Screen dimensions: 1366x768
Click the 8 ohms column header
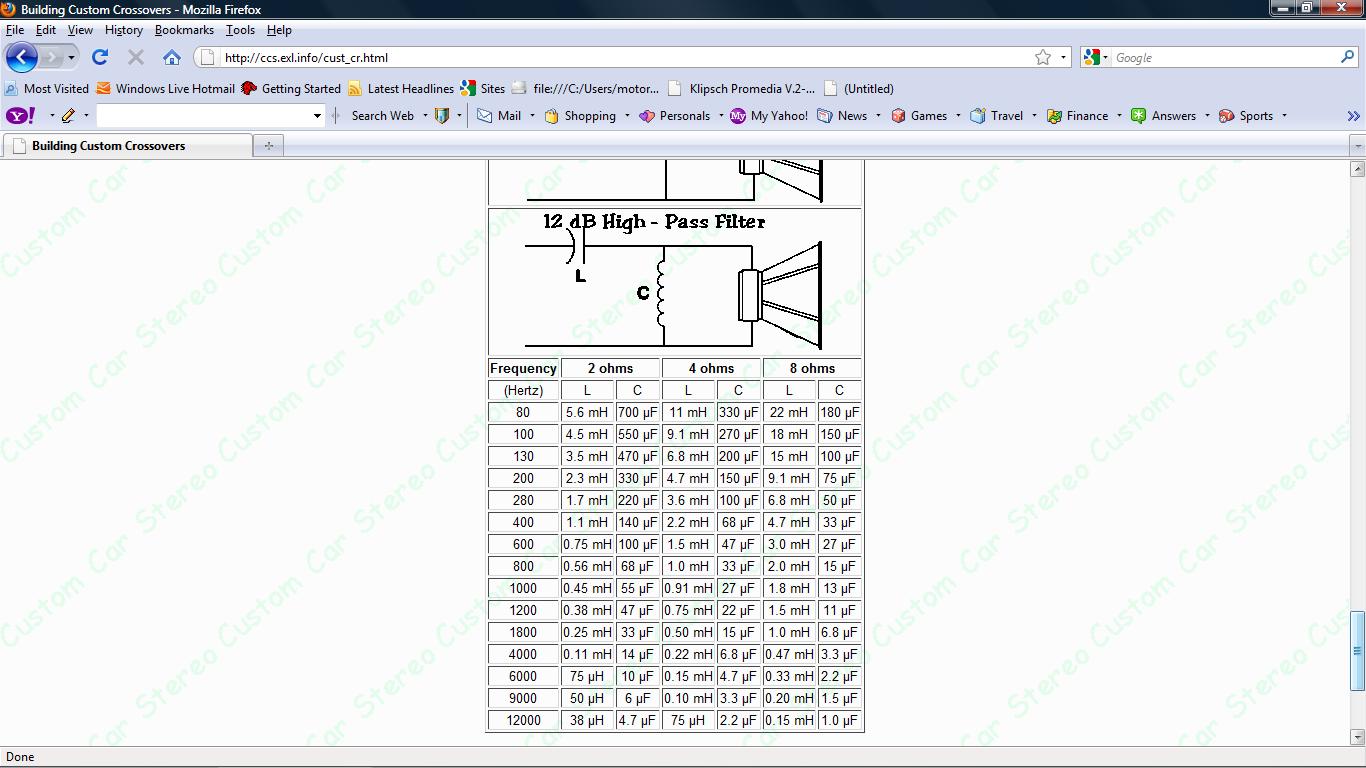812,368
